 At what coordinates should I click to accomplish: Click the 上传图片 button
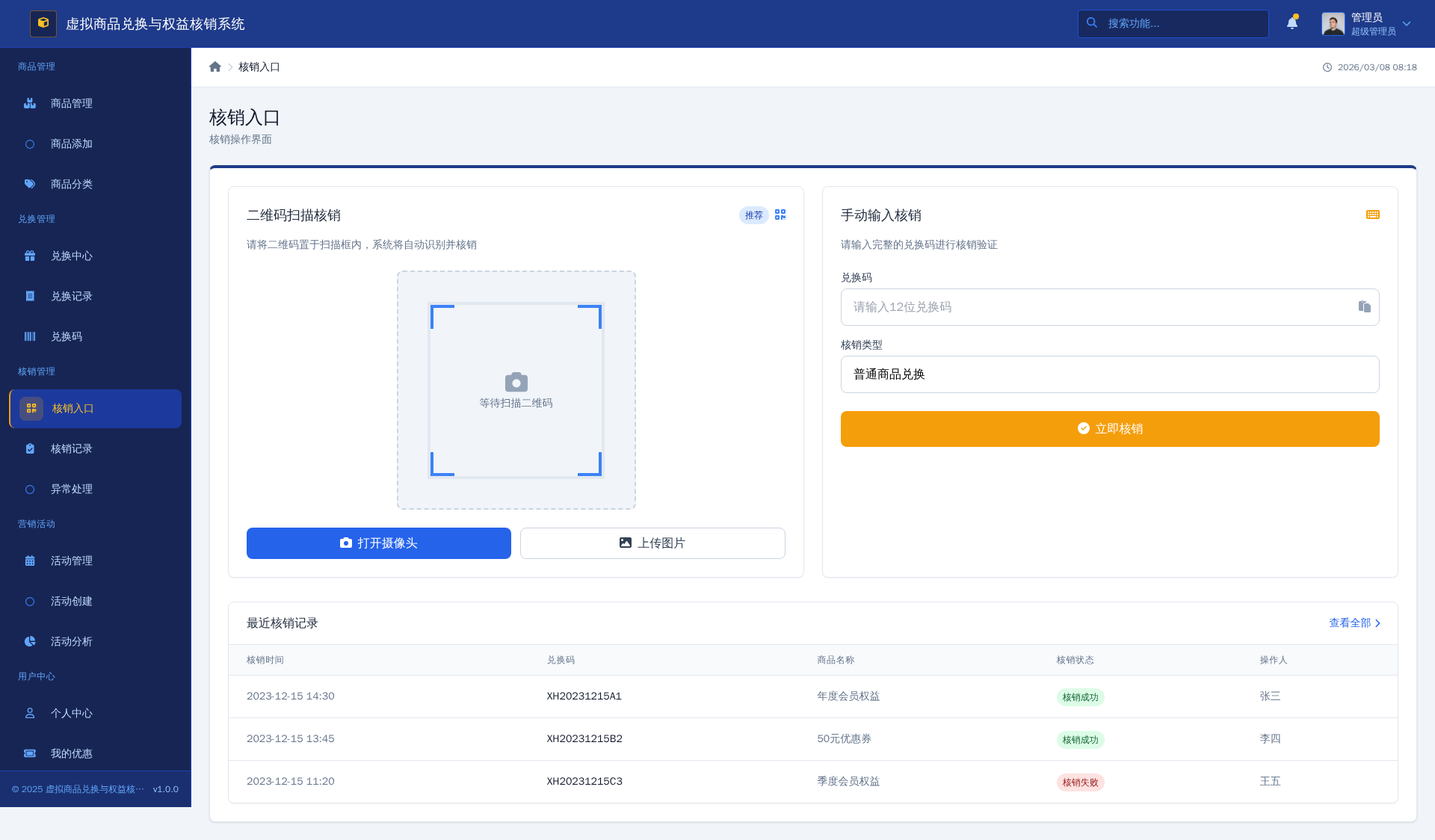point(652,543)
